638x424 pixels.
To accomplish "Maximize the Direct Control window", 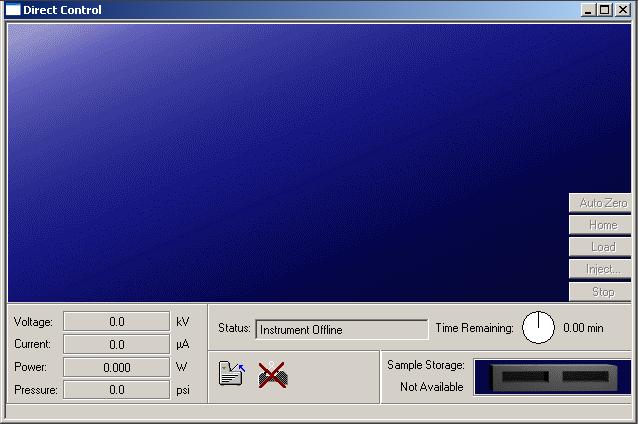I will tap(605, 10).
